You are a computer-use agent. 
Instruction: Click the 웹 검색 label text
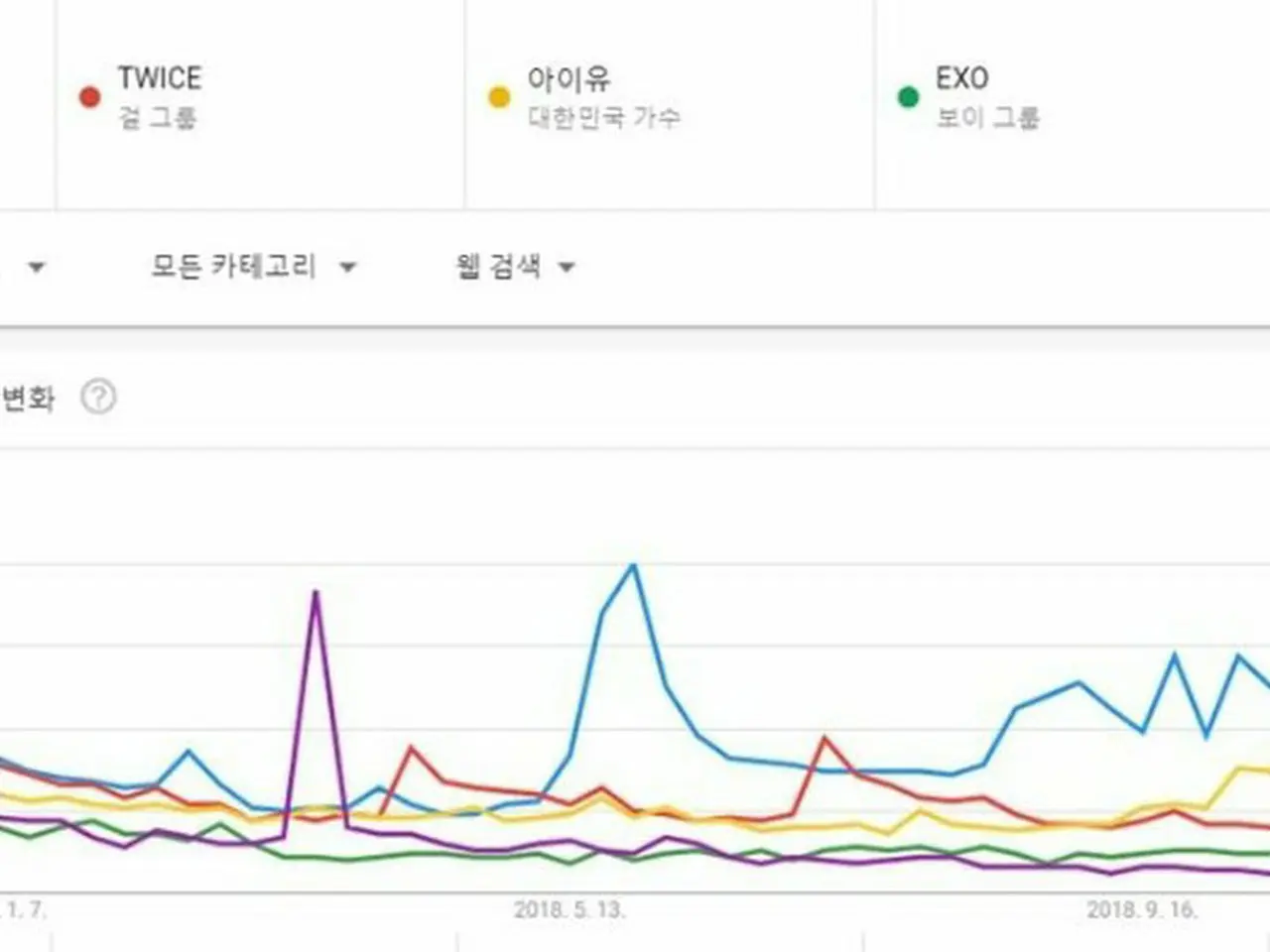click(x=498, y=266)
